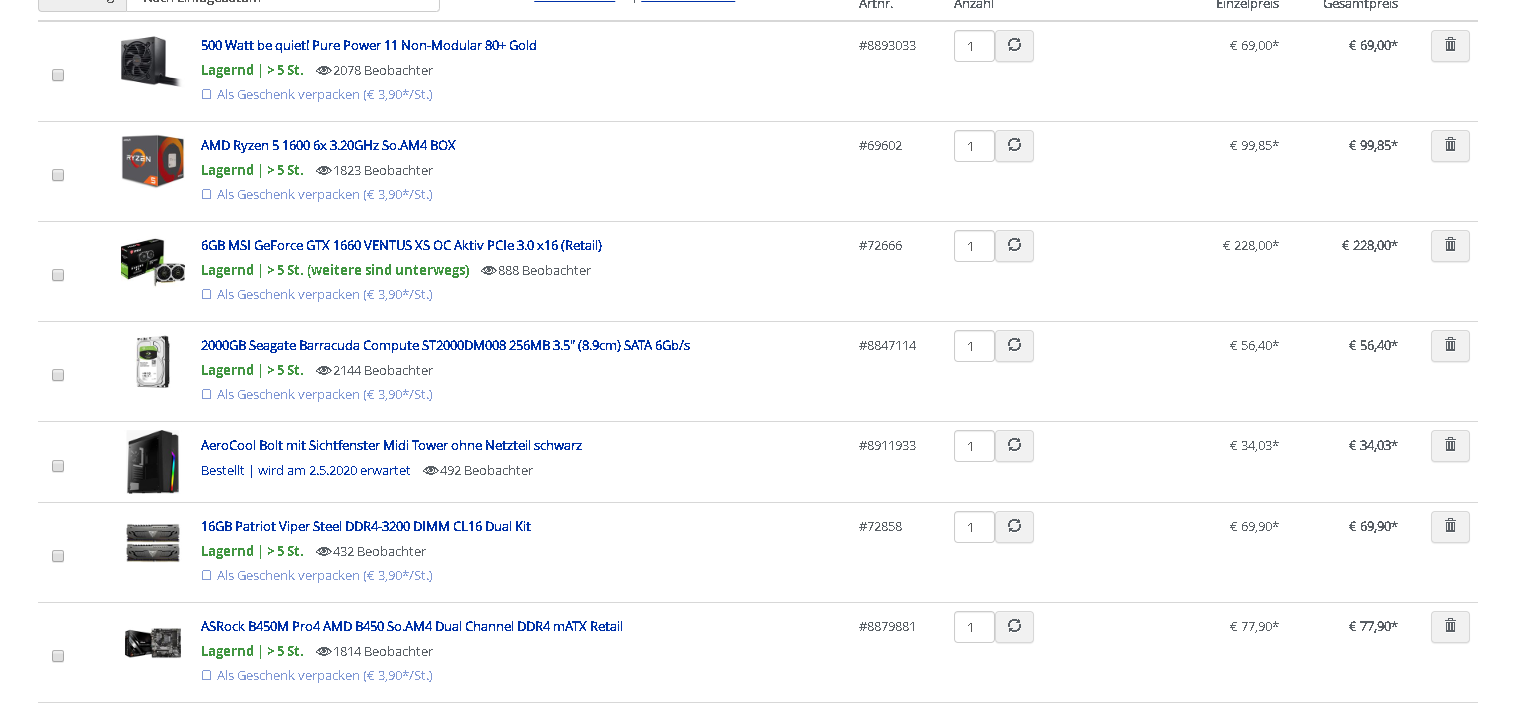
Task: Update quantity for Patriot Viper Steel RAM
Action: click(1014, 527)
